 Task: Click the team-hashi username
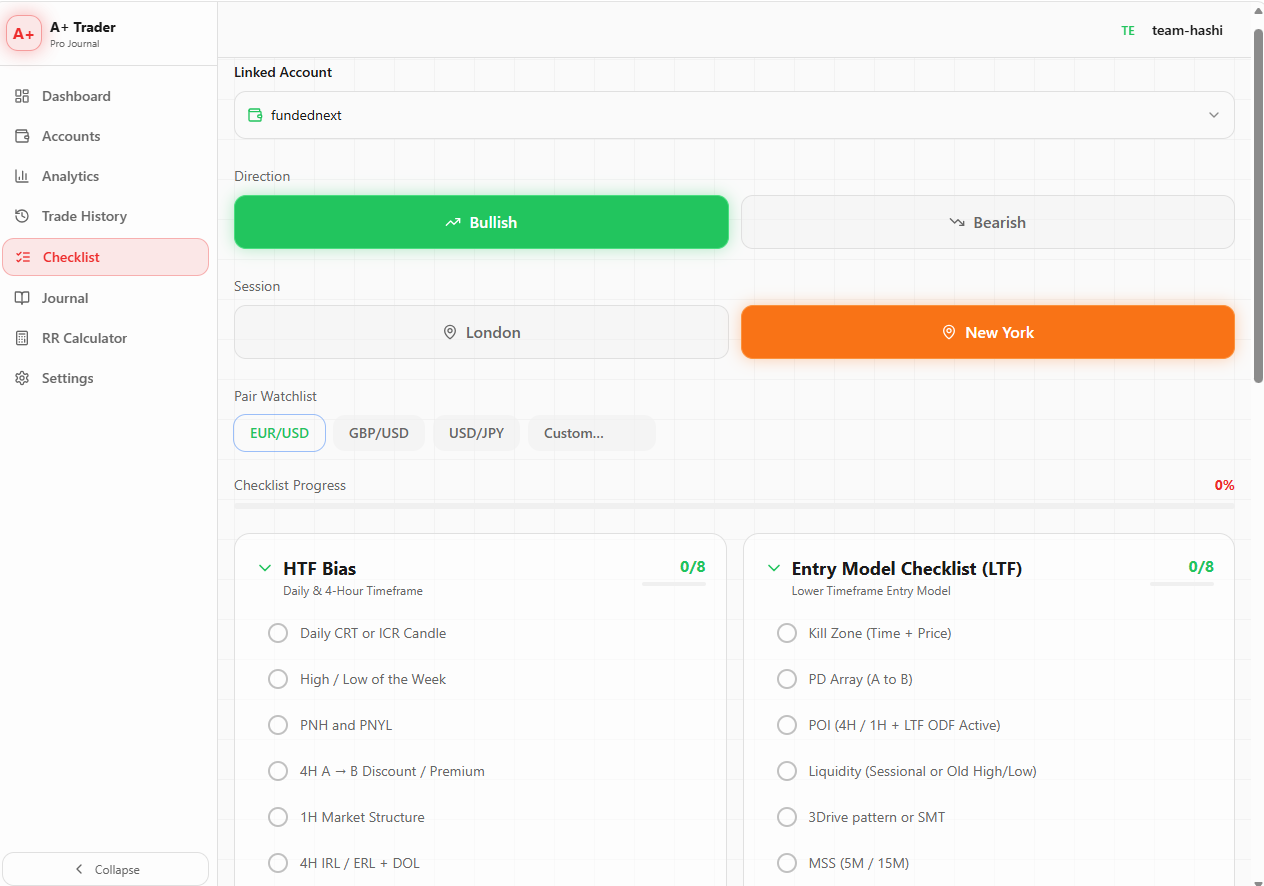tap(1187, 30)
